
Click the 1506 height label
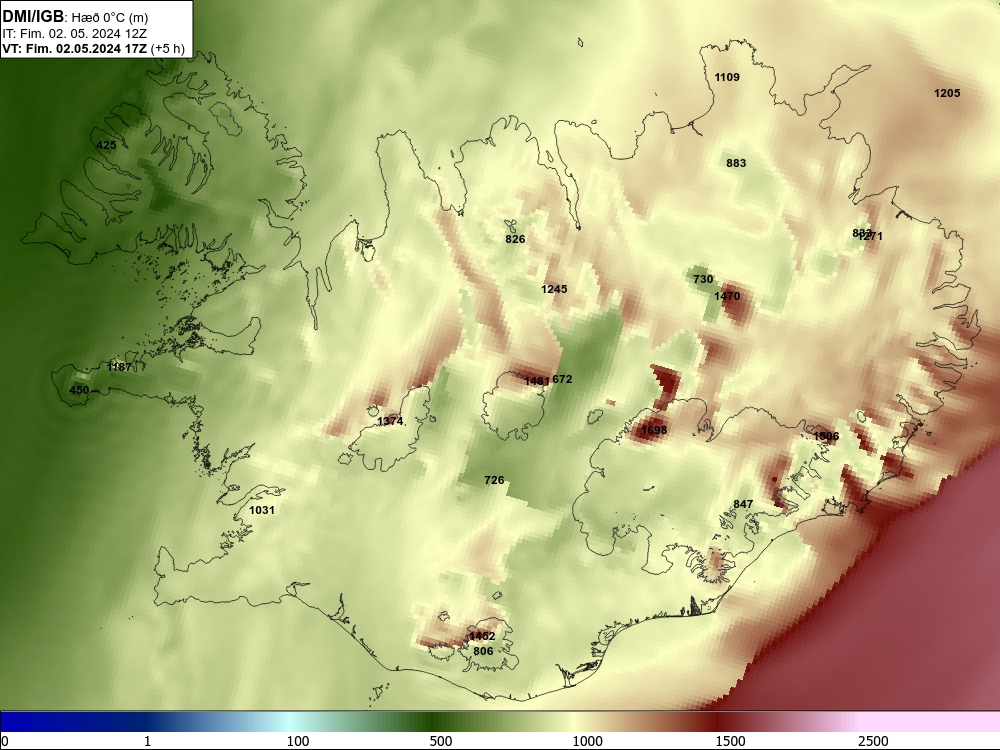click(x=826, y=436)
